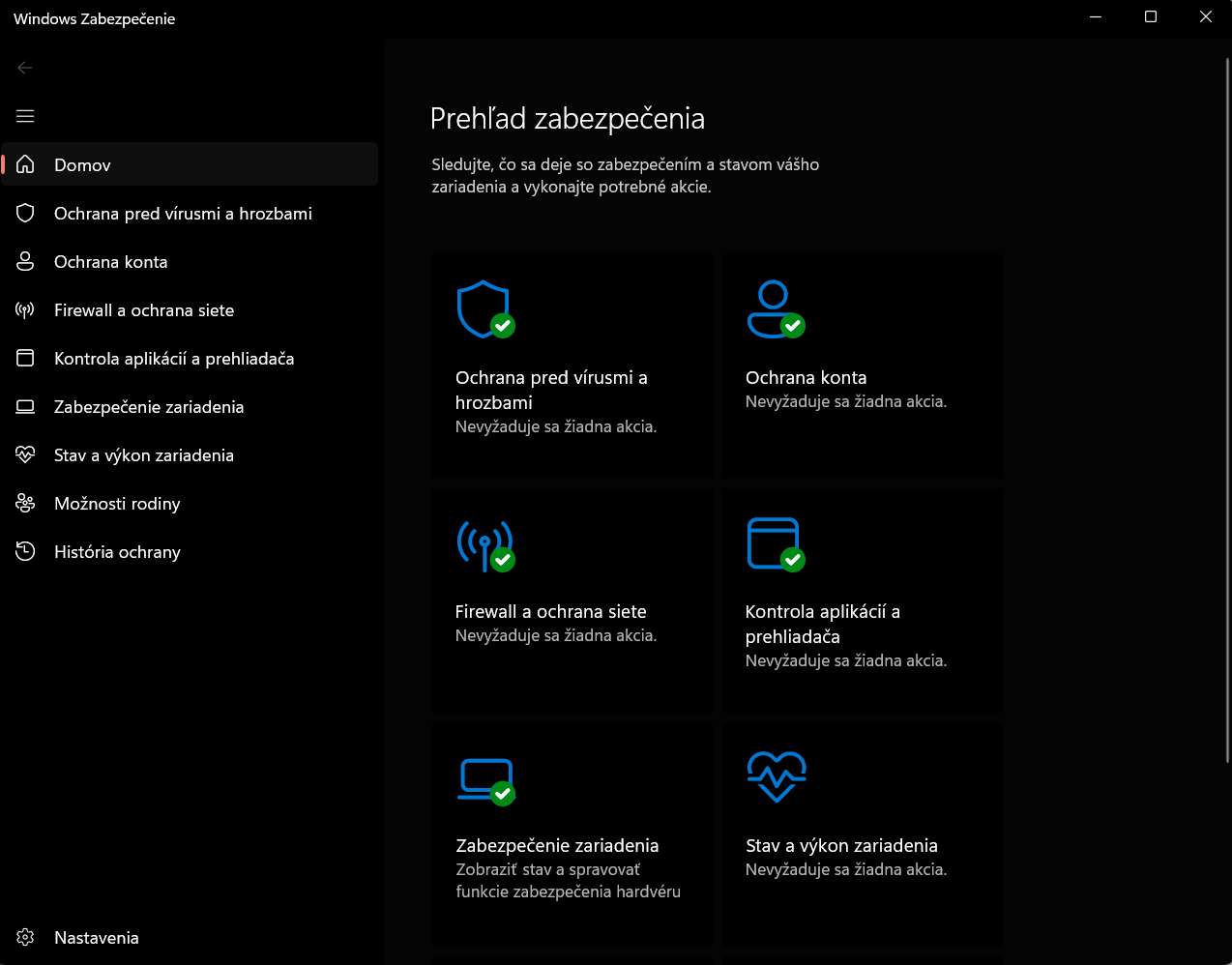
Task: Click the Prehľad zabezpečenia heading
Action: pyautogui.click(x=568, y=119)
